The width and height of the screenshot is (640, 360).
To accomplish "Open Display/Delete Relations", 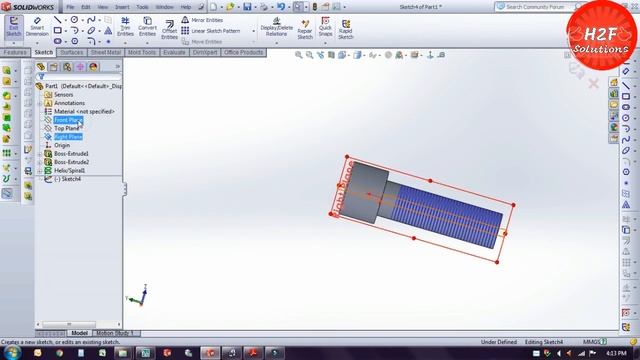I will click(276, 27).
